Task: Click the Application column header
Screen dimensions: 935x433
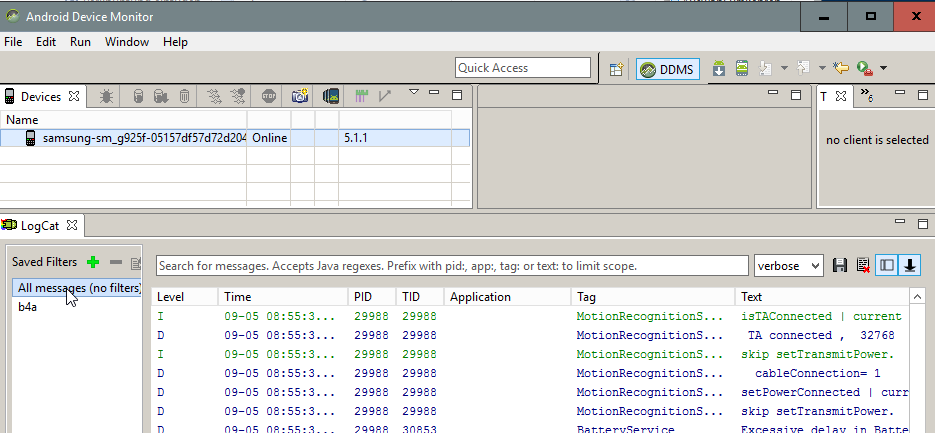Action: (507, 297)
